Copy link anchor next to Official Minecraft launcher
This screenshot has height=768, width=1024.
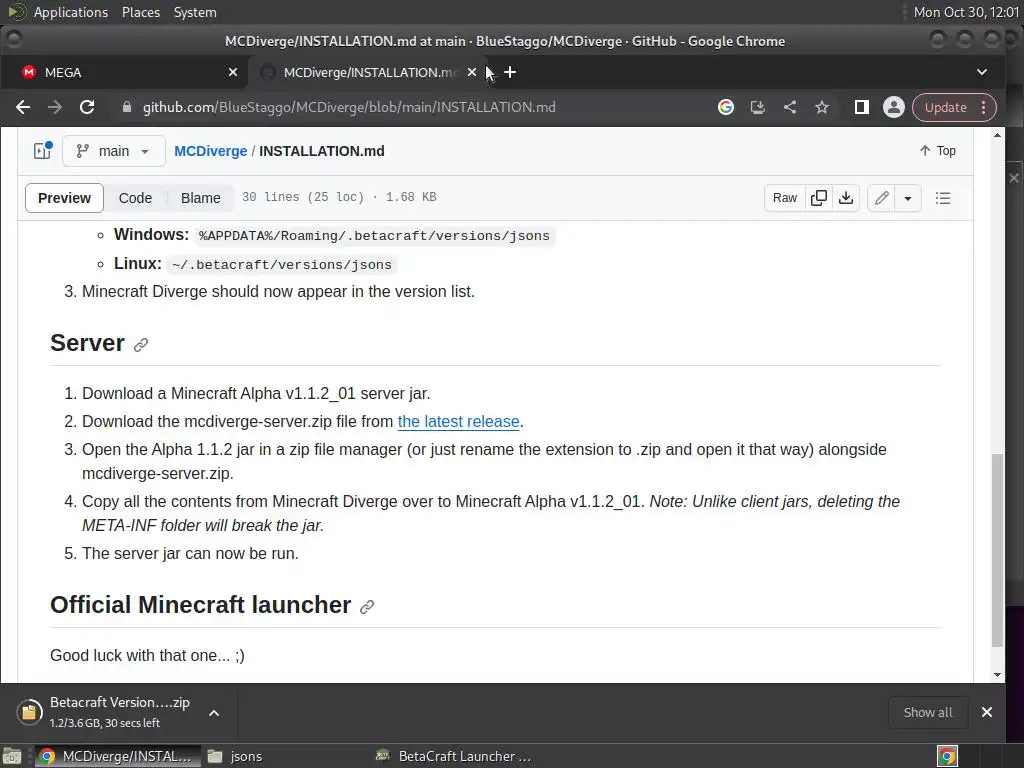367,607
